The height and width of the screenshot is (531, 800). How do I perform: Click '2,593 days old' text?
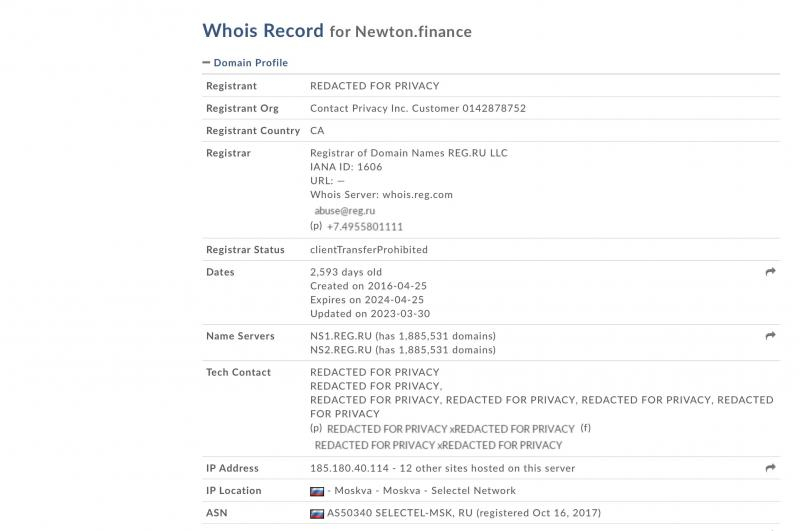coord(346,272)
